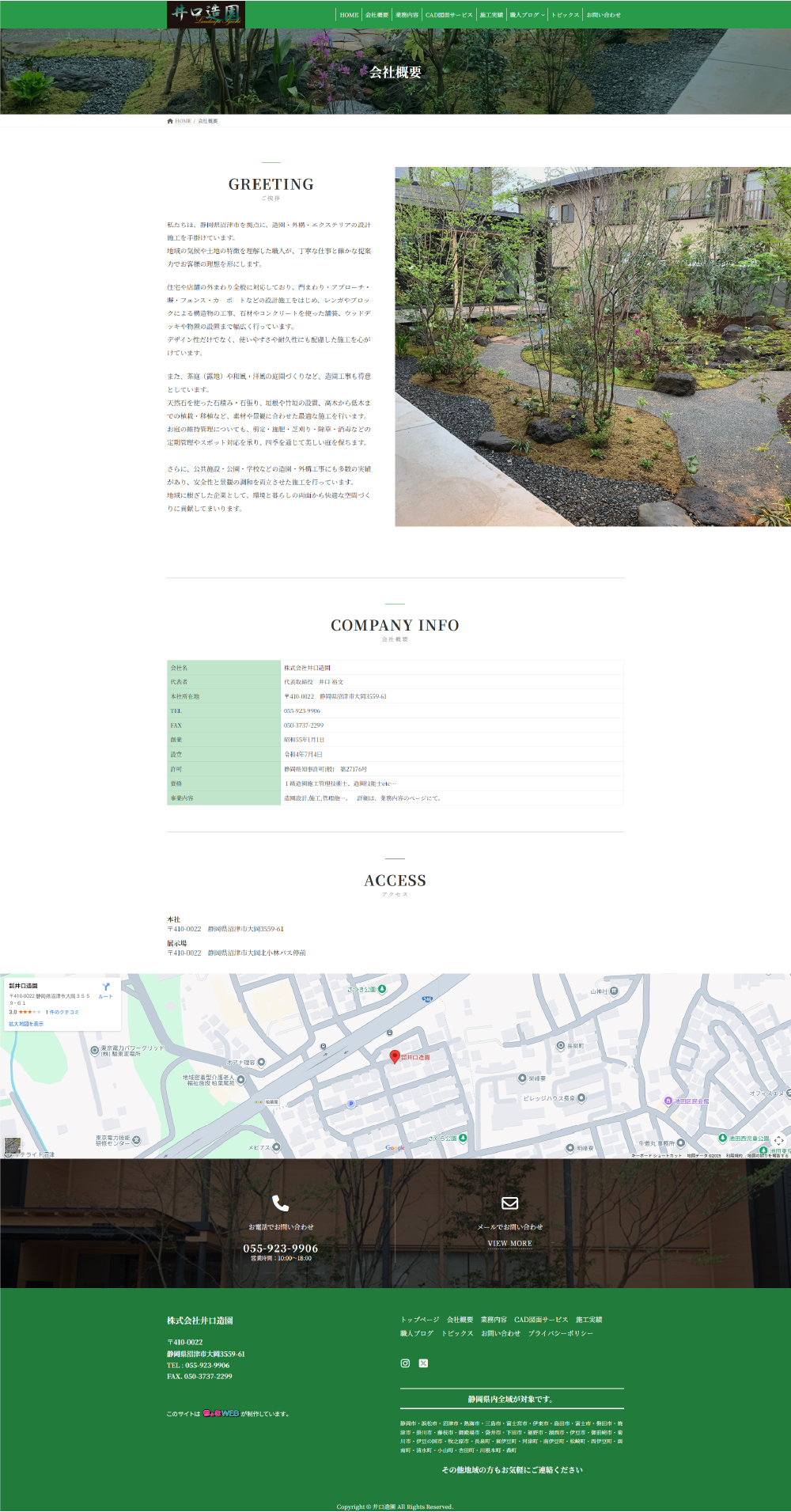
Task: Click the route directions icon on map
Action: [105, 988]
